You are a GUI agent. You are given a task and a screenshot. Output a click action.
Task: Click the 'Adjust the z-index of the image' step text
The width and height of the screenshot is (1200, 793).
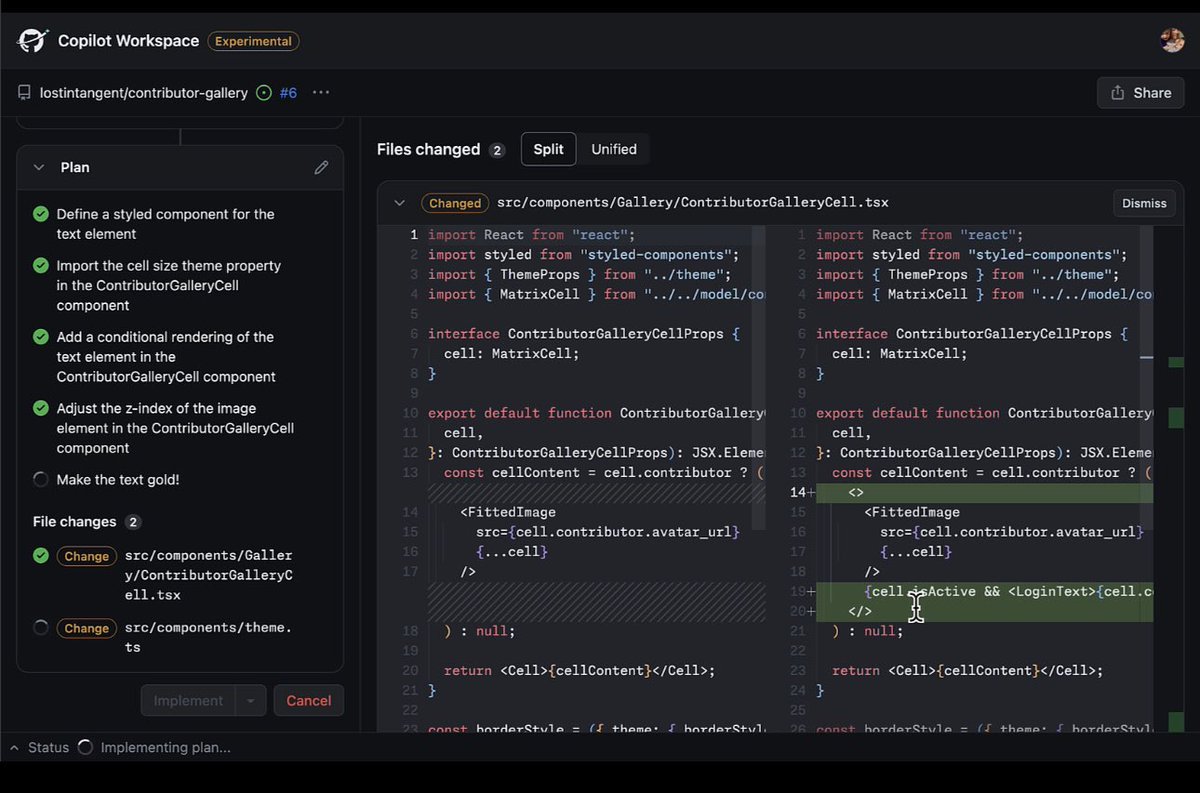click(x=175, y=428)
